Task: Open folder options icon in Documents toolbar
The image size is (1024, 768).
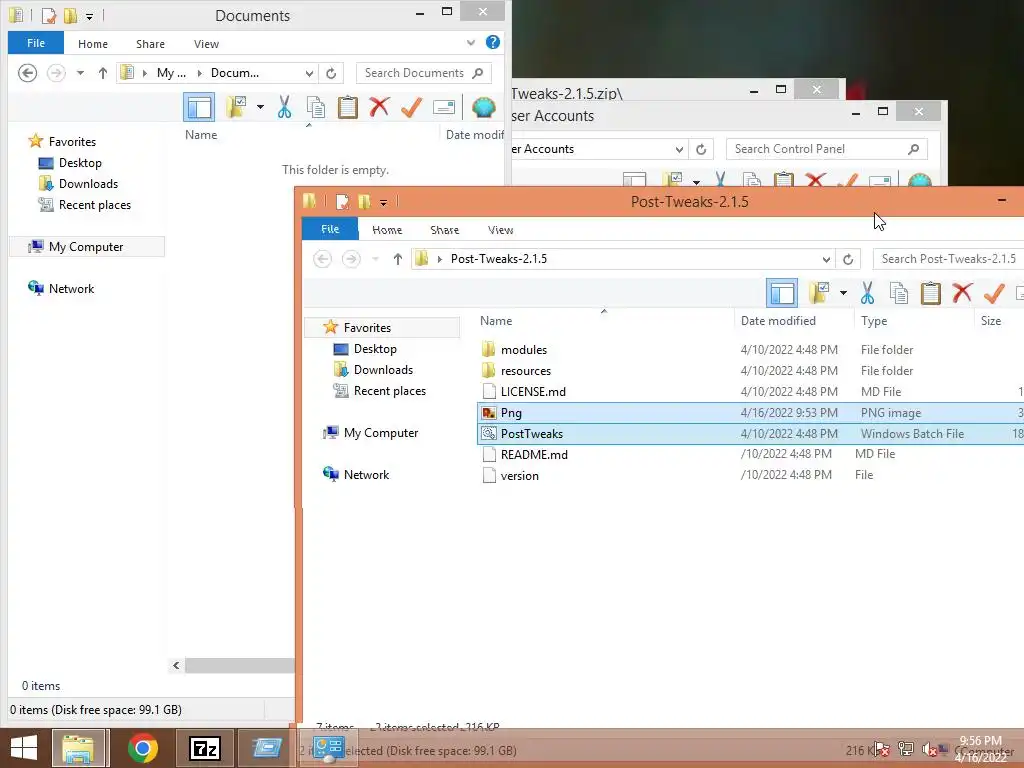Action: coord(236,107)
